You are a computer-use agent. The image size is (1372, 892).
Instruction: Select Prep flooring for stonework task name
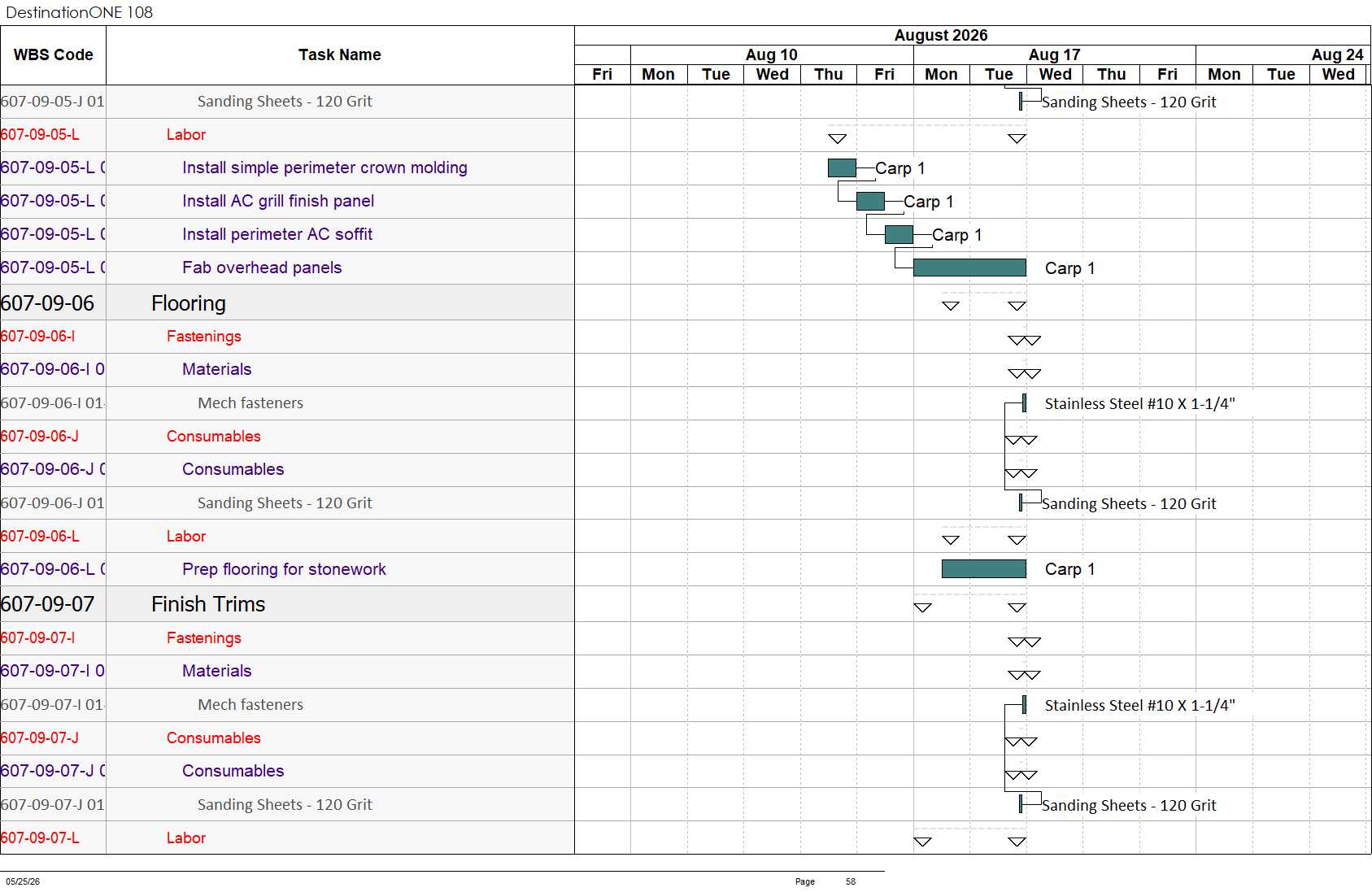click(x=284, y=569)
